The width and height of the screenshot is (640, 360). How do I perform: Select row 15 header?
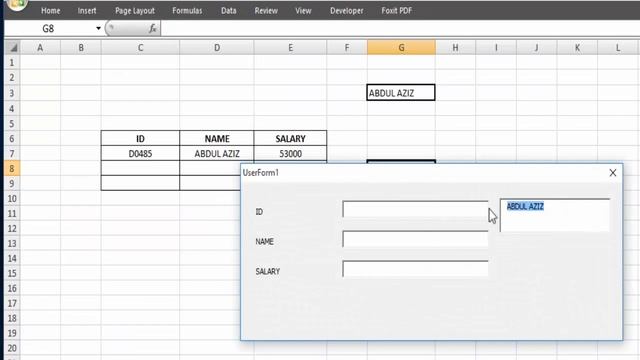(12, 273)
